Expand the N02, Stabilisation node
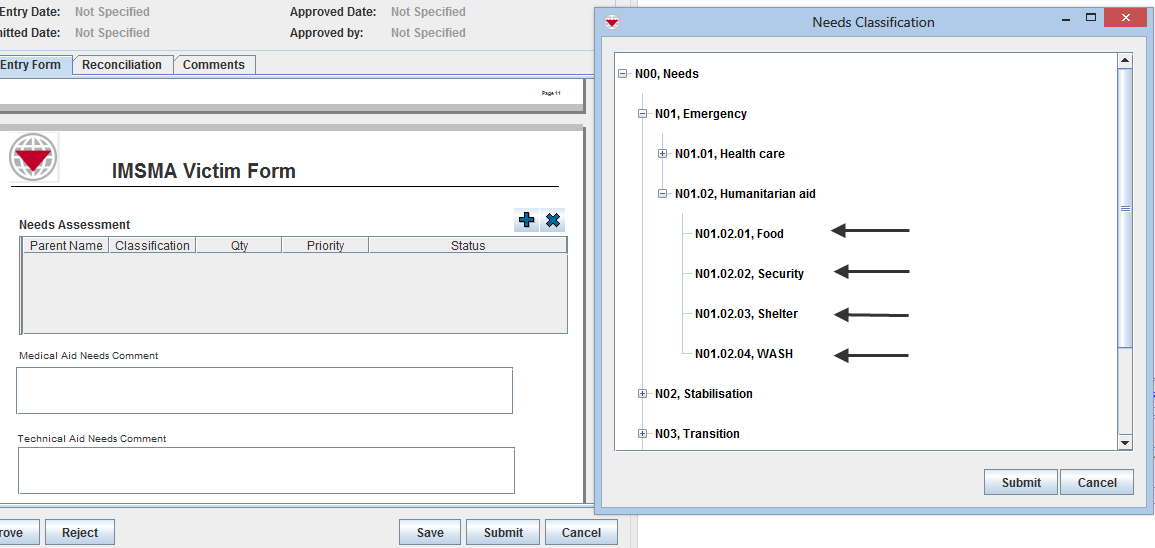 coord(643,394)
